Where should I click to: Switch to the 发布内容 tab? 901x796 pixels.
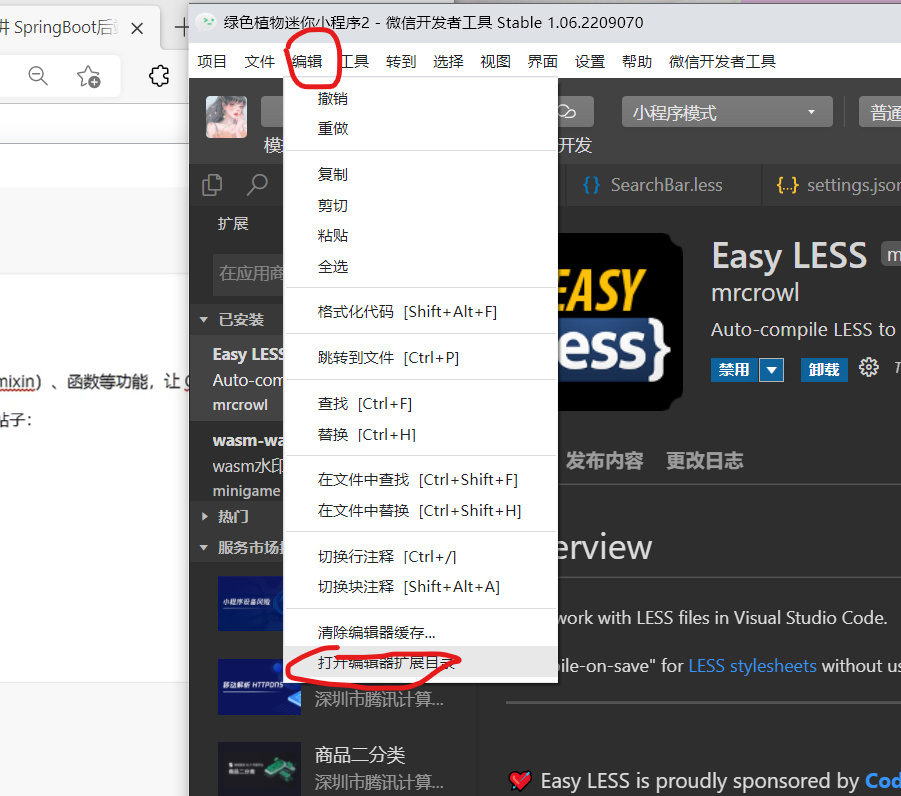point(604,461)
